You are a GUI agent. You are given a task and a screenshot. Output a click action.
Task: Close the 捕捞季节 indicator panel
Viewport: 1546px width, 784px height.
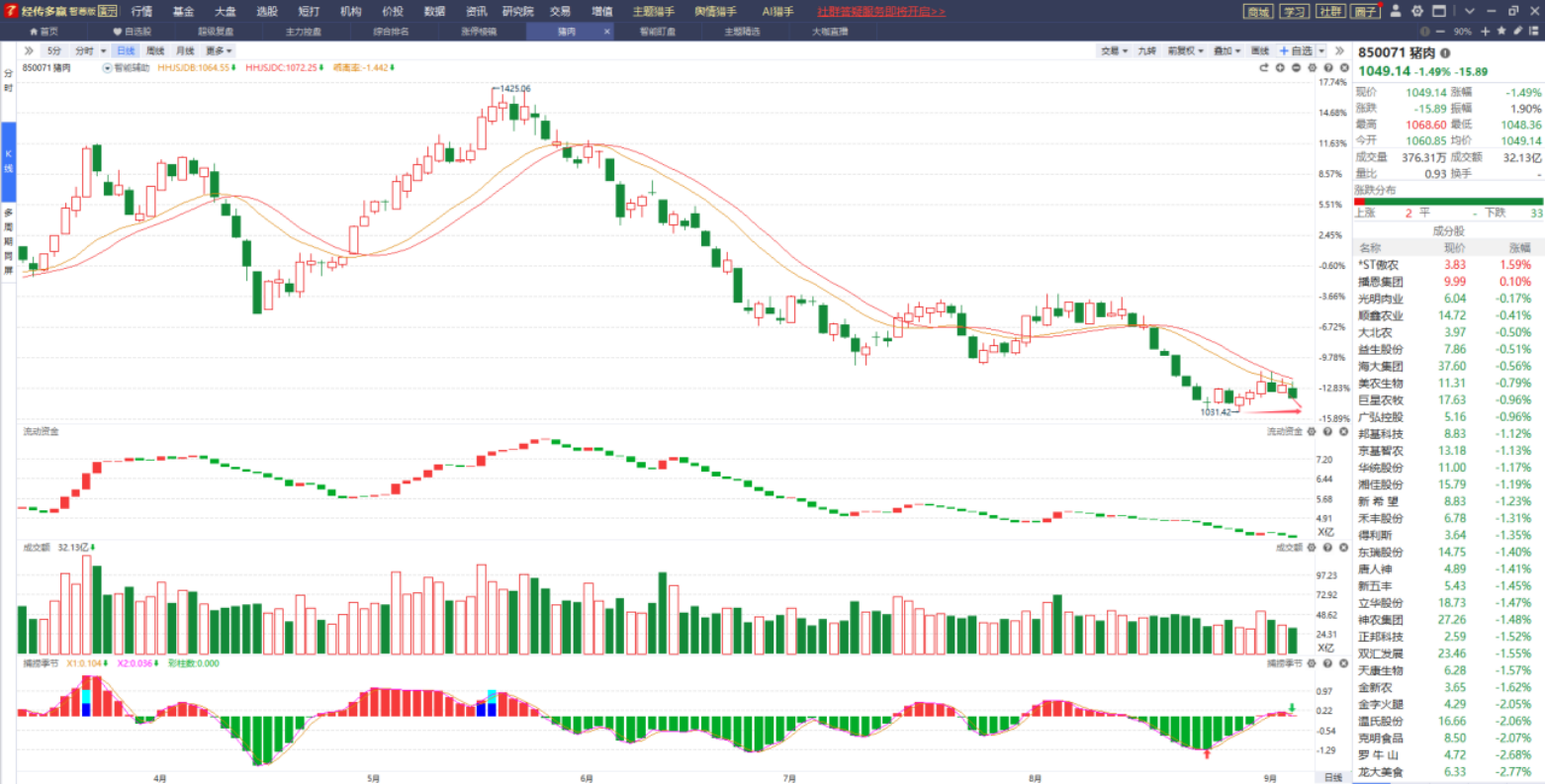click(x=1343, y=663)
